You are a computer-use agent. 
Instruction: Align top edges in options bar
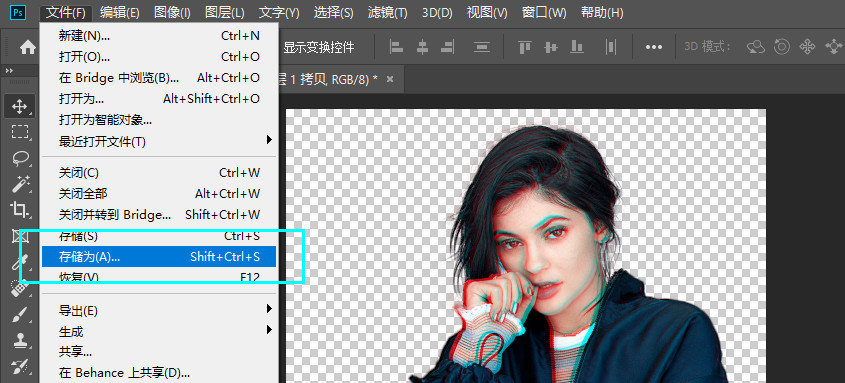(x=525, y=47)
